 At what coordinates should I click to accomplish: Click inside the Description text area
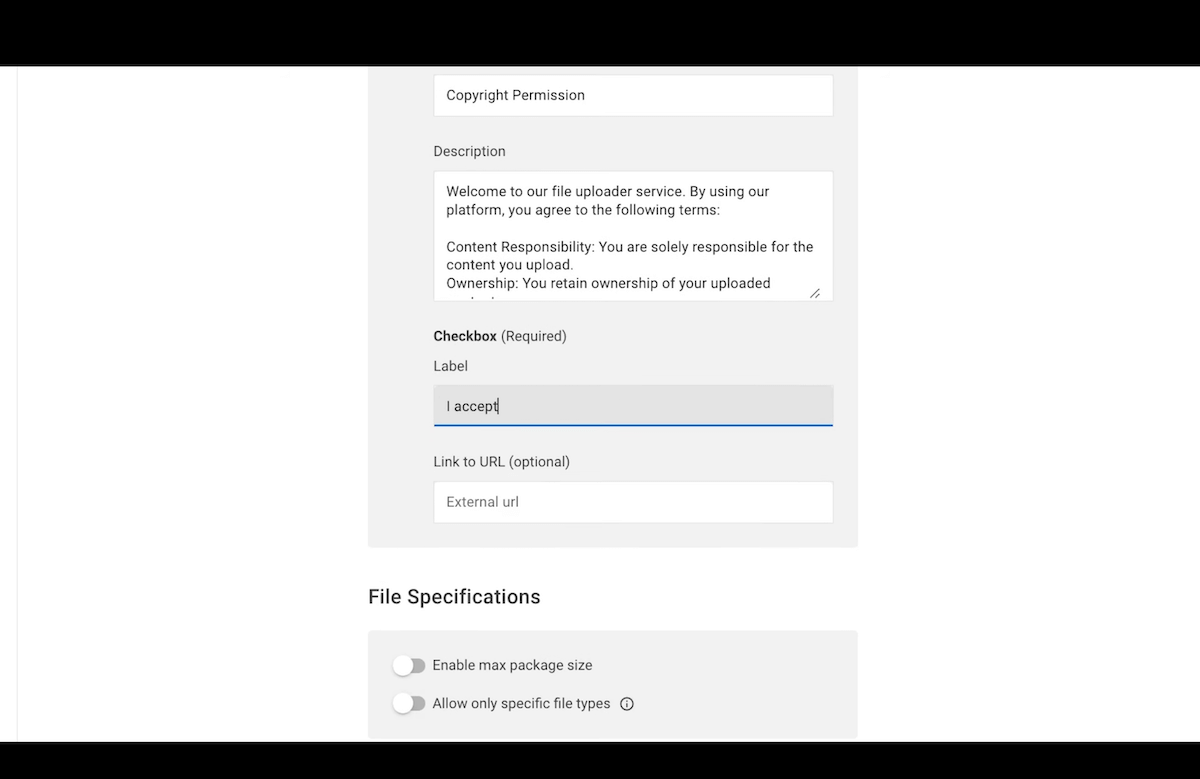point(633,236)
